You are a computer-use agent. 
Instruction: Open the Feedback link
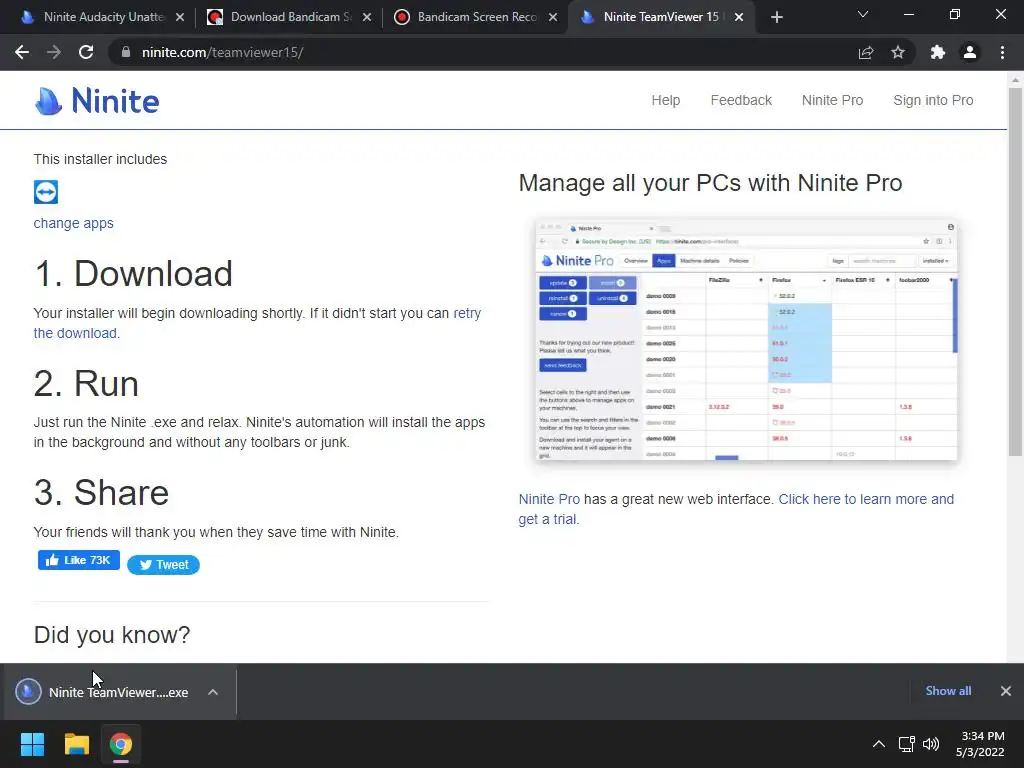pyautogui.click(x=741, y=100)
